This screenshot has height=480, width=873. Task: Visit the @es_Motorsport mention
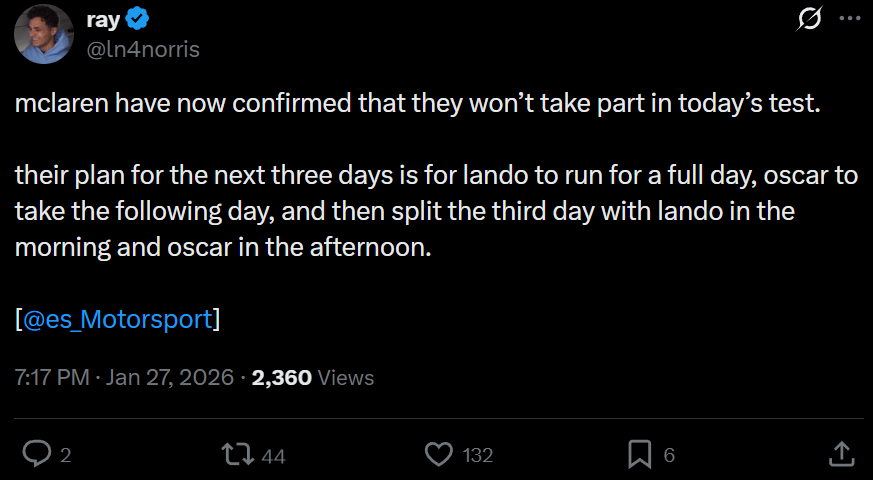(117, 319)
